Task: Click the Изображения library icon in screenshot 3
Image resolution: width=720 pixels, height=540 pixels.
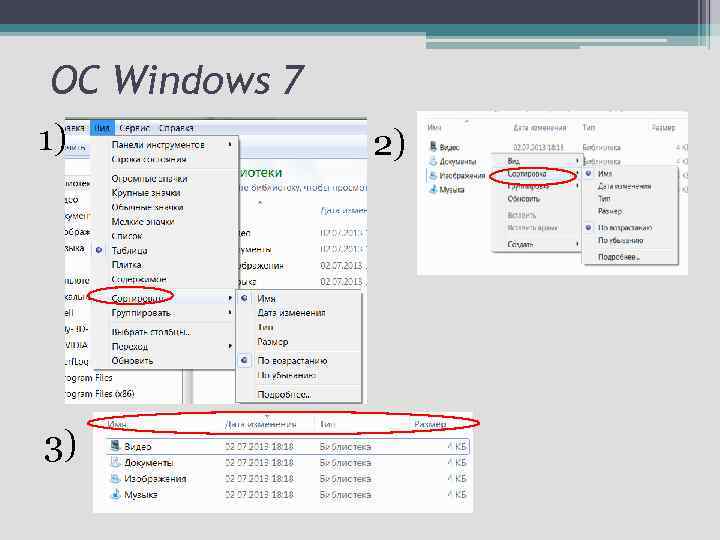Action: point(115,478)
